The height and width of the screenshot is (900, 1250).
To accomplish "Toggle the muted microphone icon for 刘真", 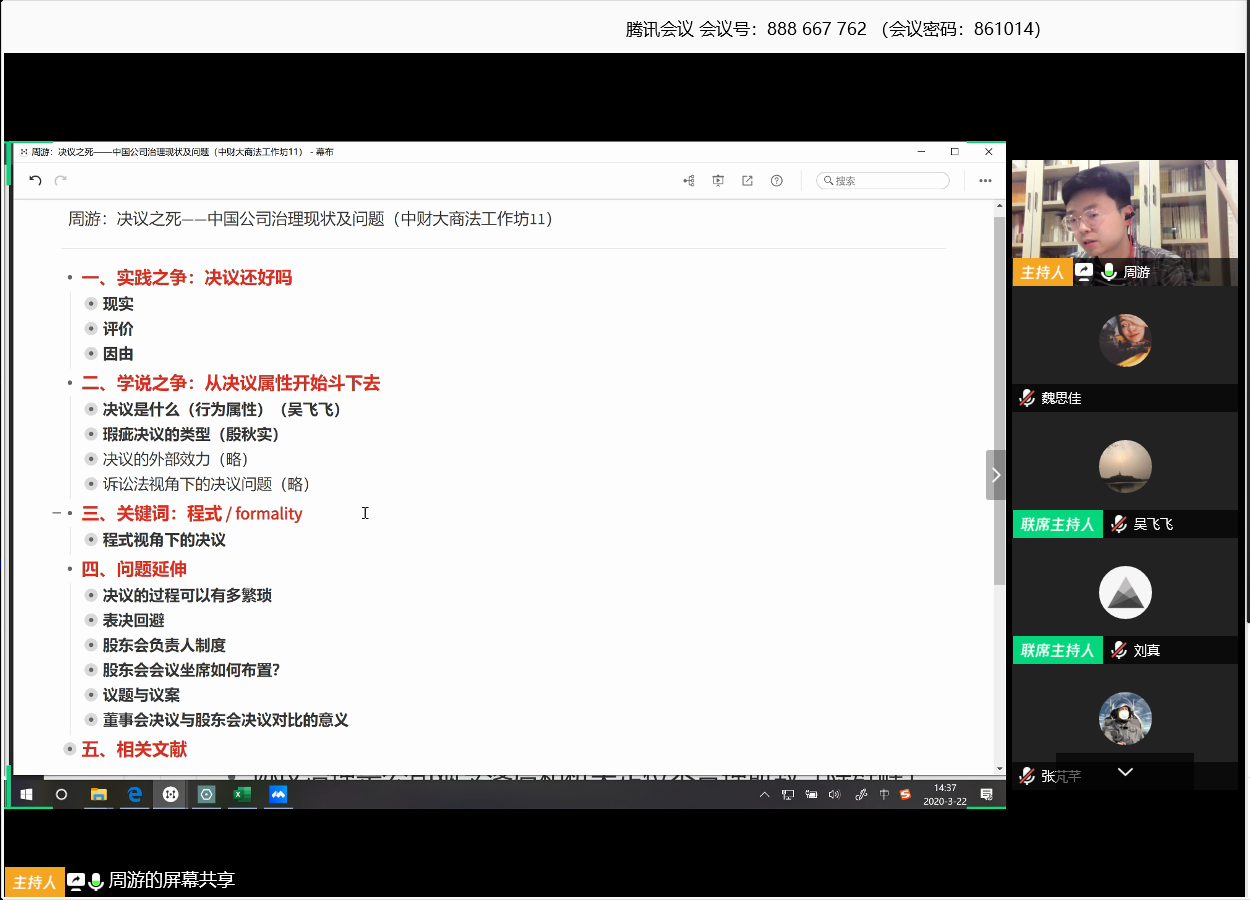I will point(1119,650).
